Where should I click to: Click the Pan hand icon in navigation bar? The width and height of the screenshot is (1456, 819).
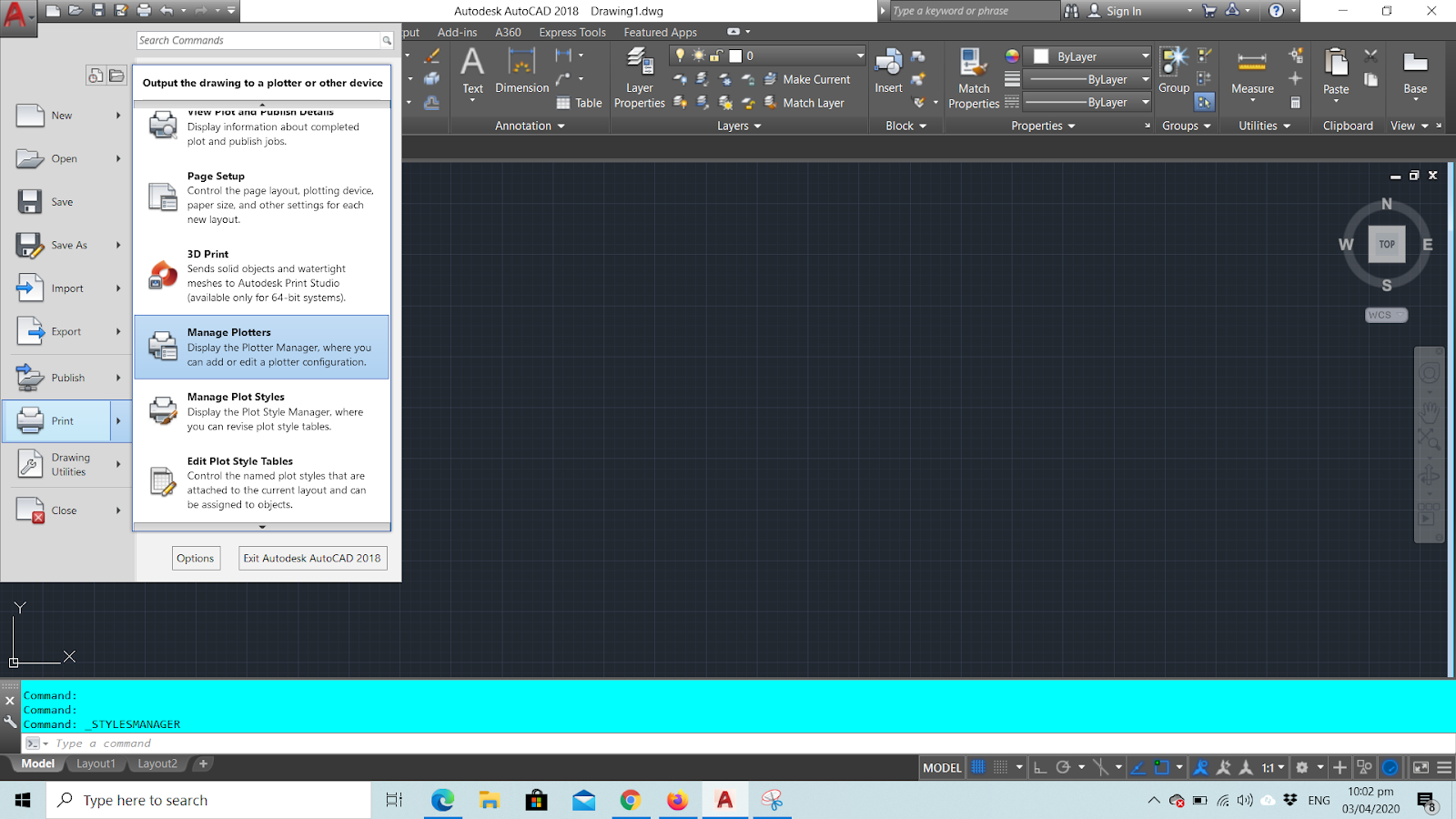point(1429,411)
